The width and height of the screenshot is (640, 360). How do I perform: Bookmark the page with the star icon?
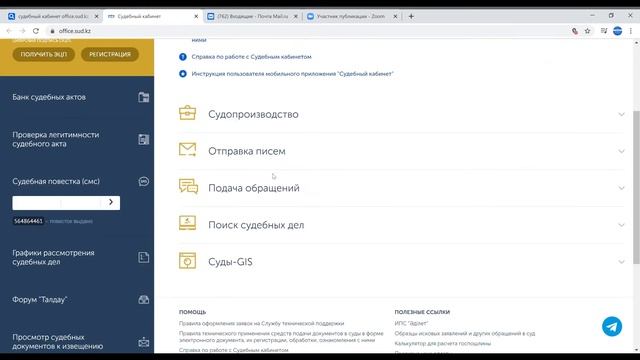587,31
